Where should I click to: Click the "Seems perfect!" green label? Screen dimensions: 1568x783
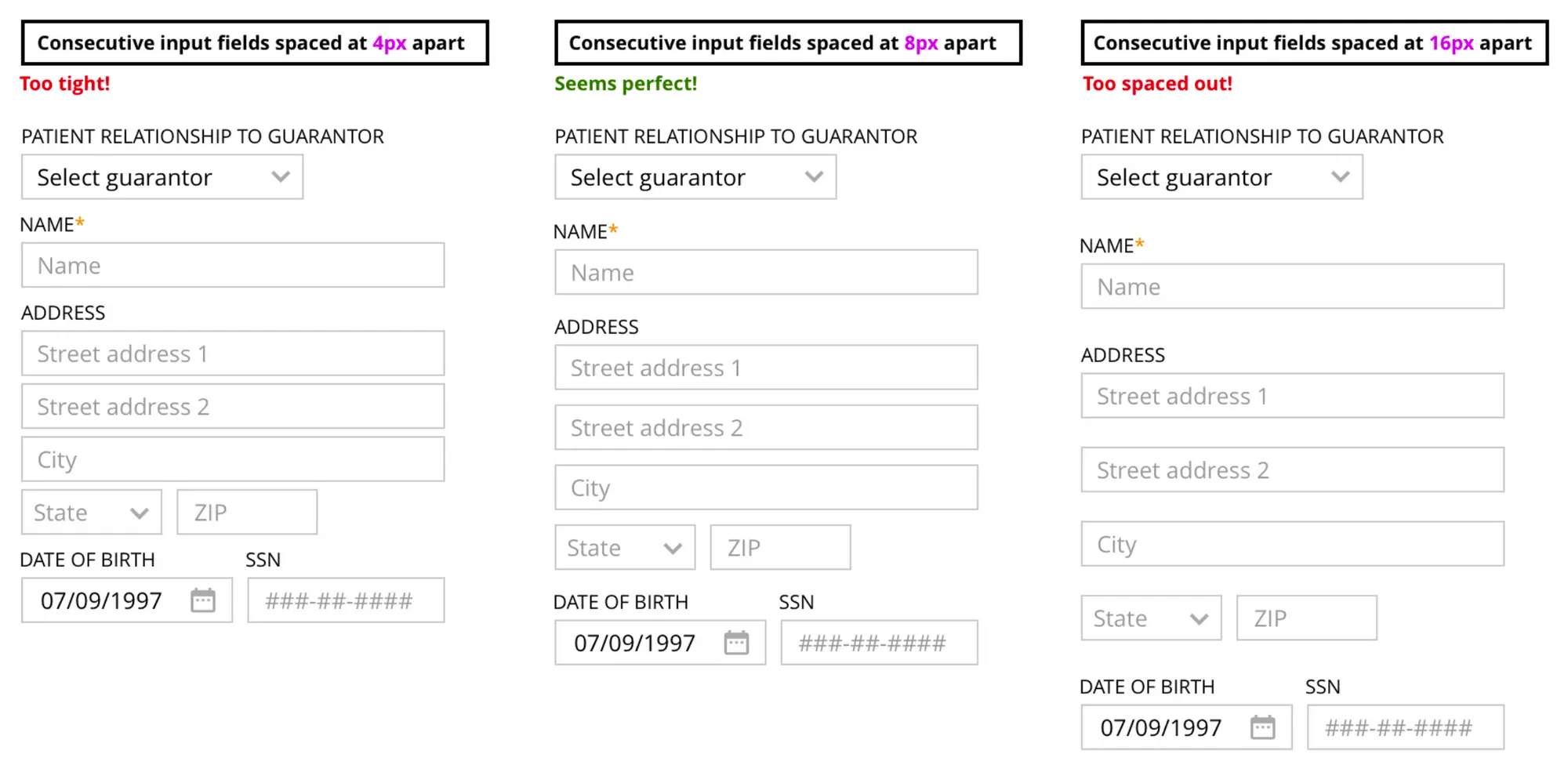point(626,84)
